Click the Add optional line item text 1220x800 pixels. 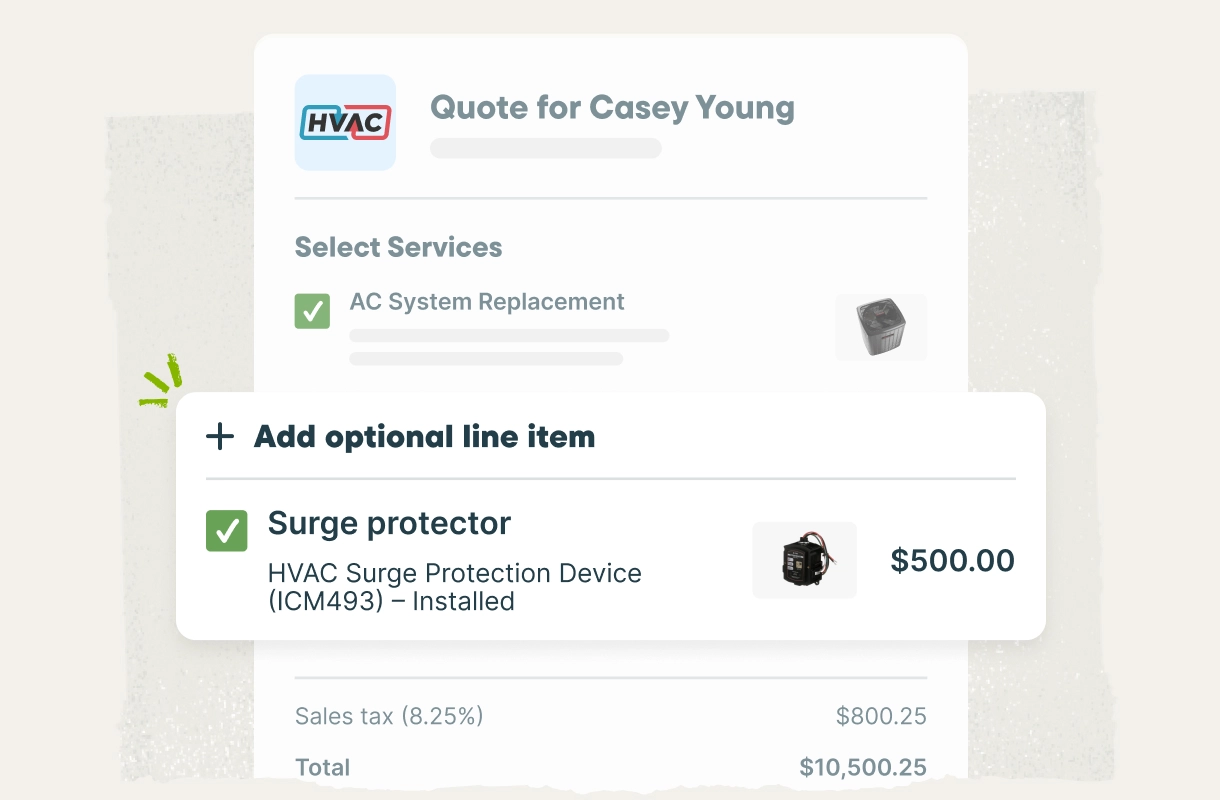[424, 437]
